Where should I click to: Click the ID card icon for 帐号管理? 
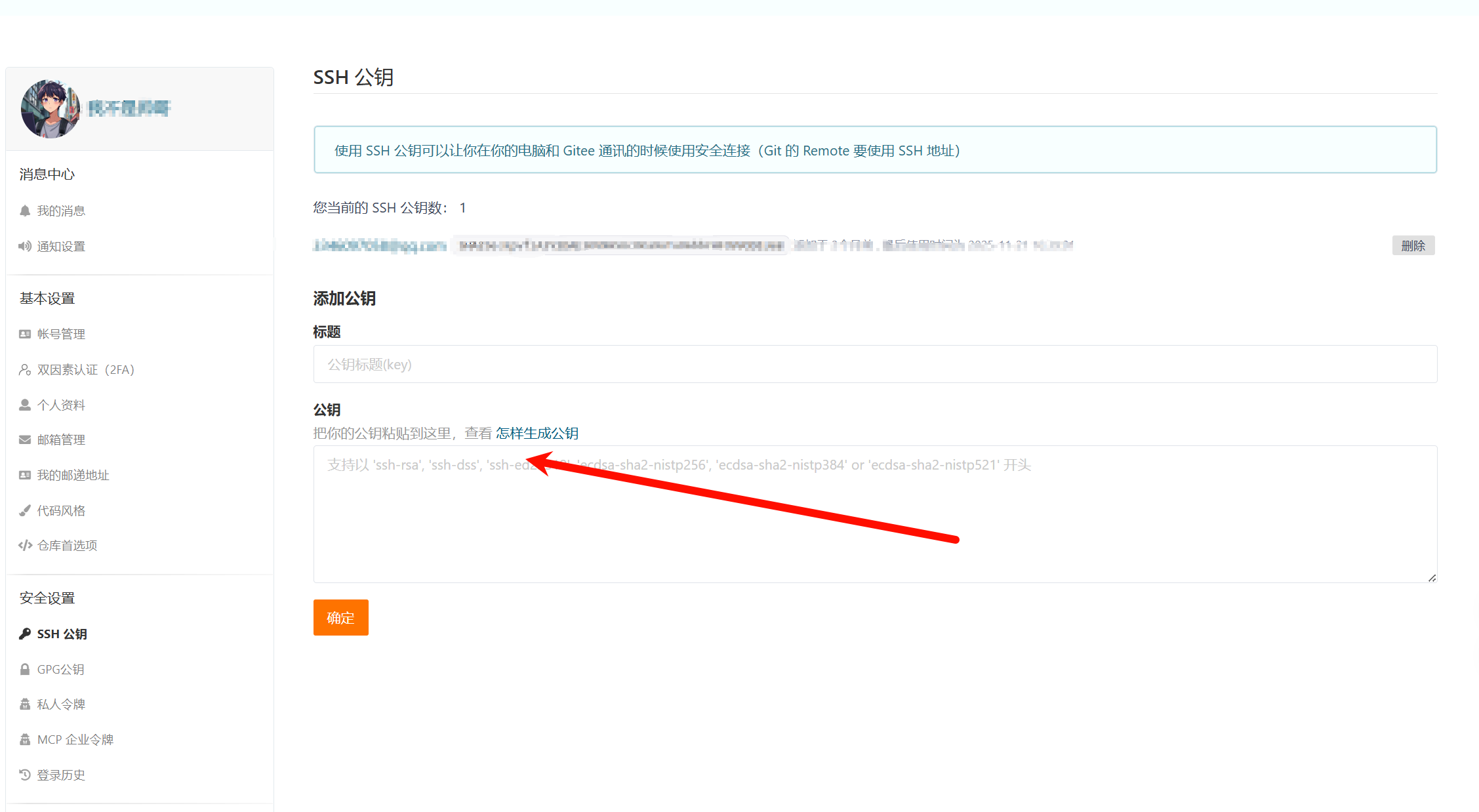[25, 334]
